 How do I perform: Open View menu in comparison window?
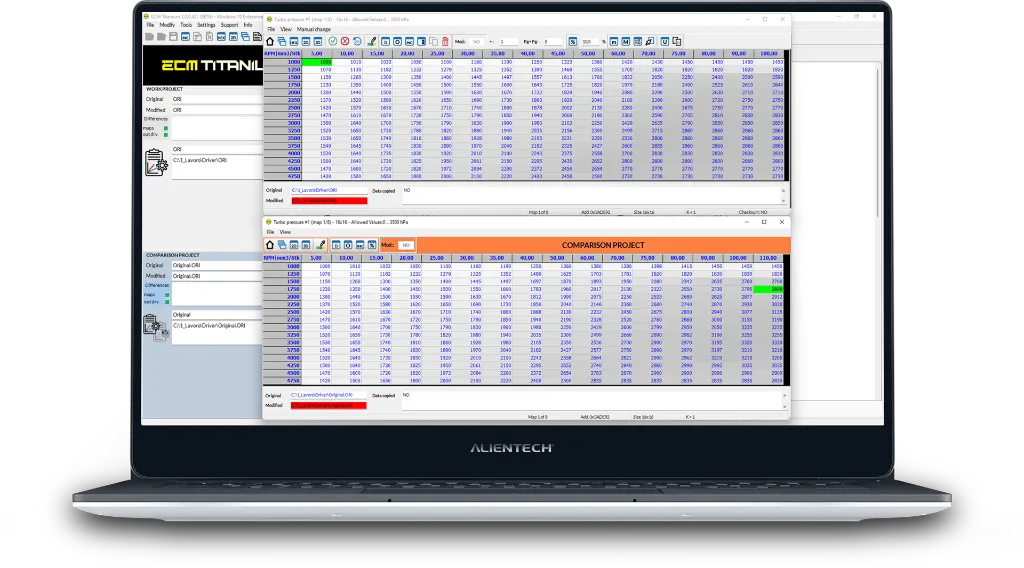click(285, 232)
